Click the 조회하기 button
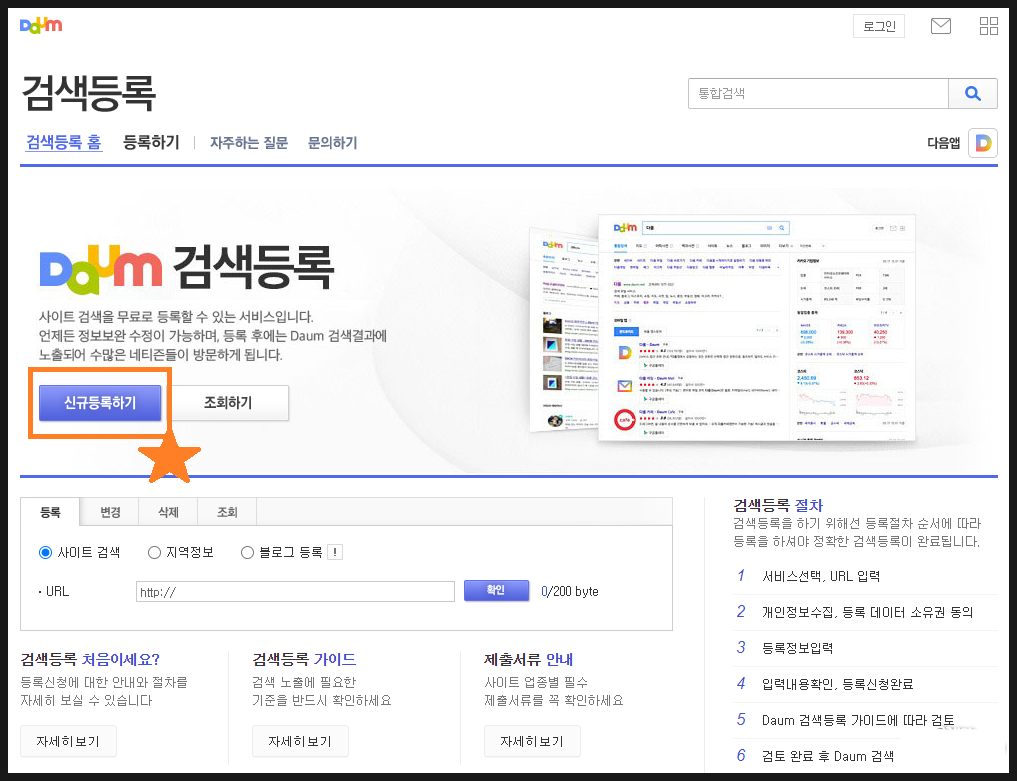Image resolution: width=1017 pixels, height=781 pixels. click(228, 403)
